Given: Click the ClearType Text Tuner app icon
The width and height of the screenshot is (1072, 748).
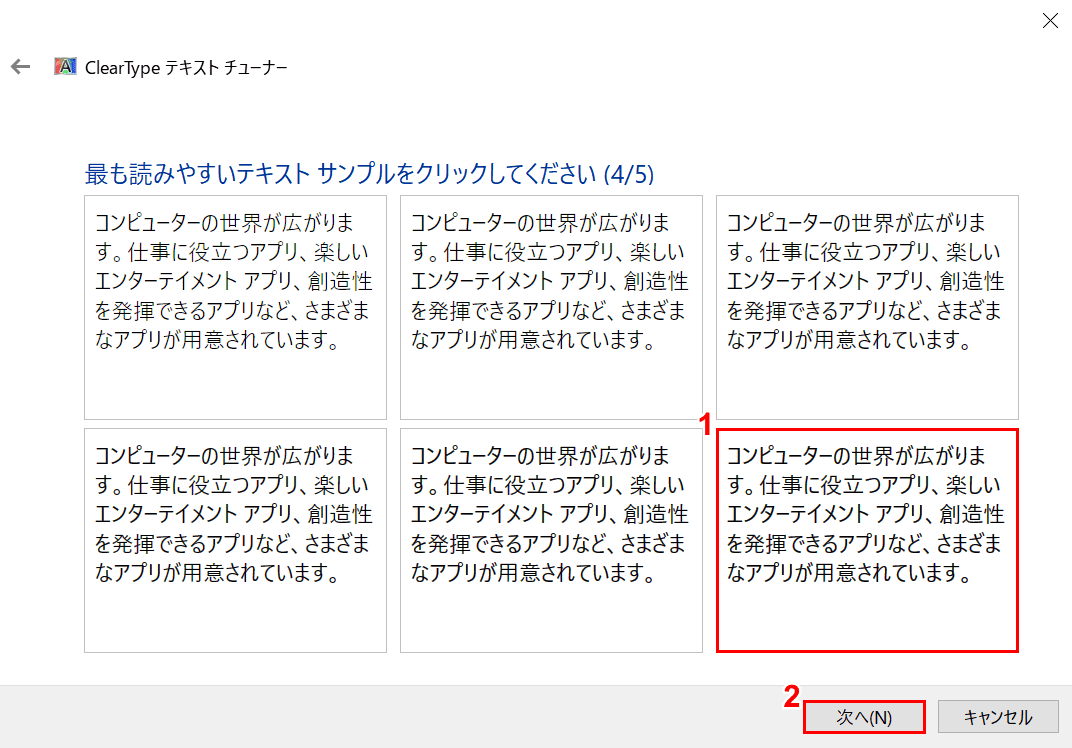Looking at the screenshot, I should (x=65, y=66).
